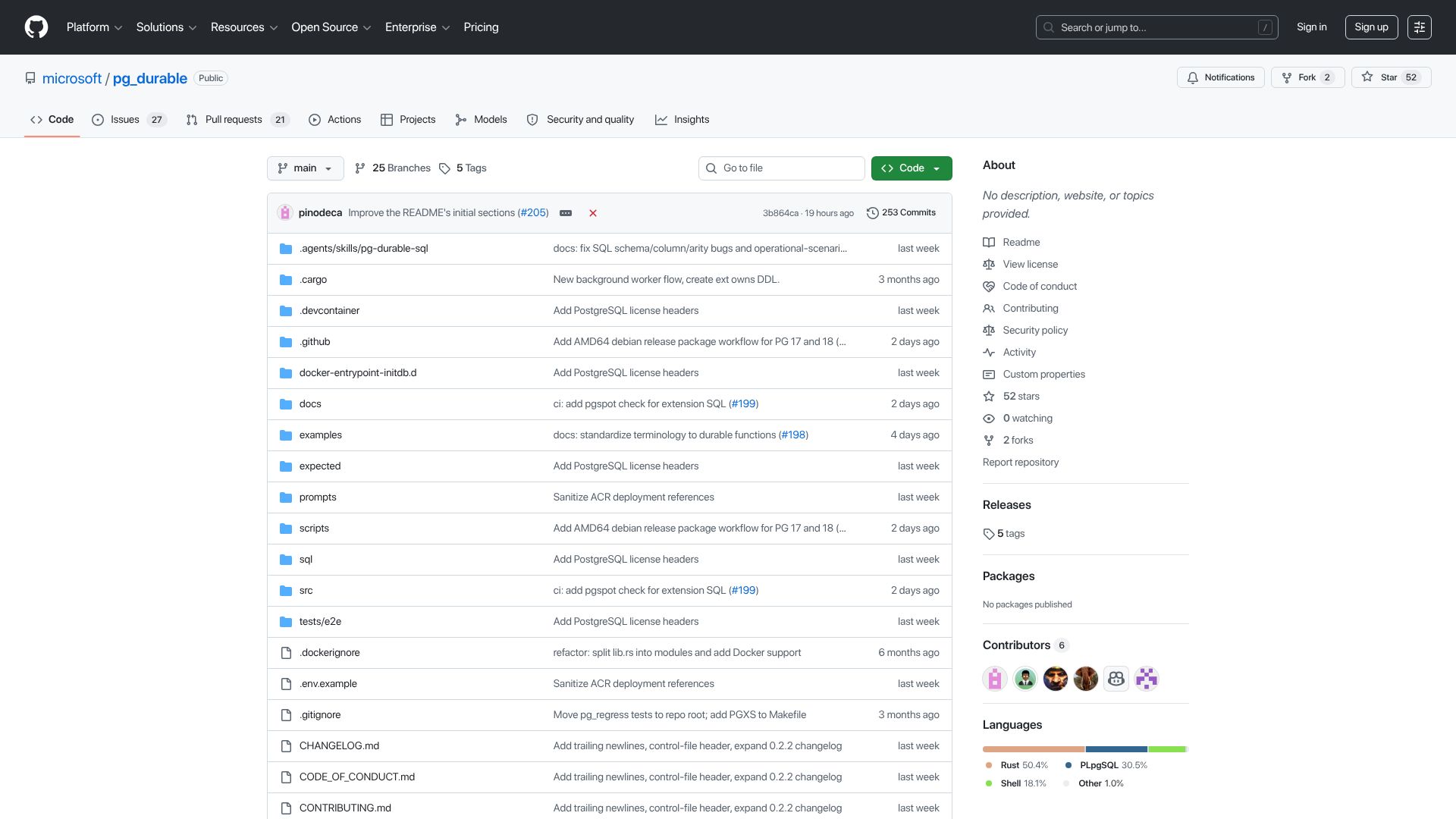Click the Sign up button
Viewport: 1456px width, 819px height.
[x=1371, y=27]
